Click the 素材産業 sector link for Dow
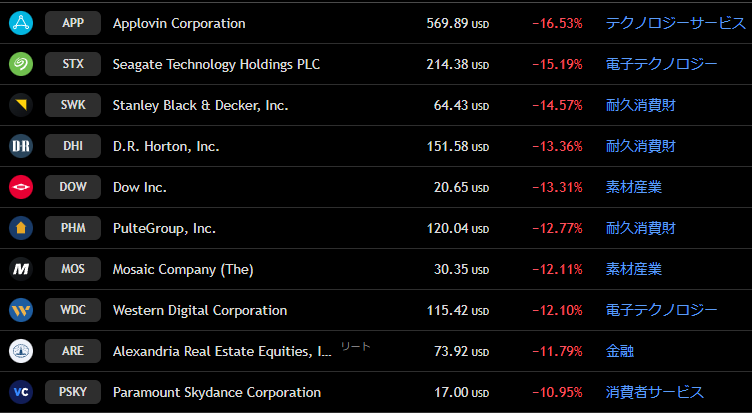This screenshot has width=752, height=413. point(633,187)
